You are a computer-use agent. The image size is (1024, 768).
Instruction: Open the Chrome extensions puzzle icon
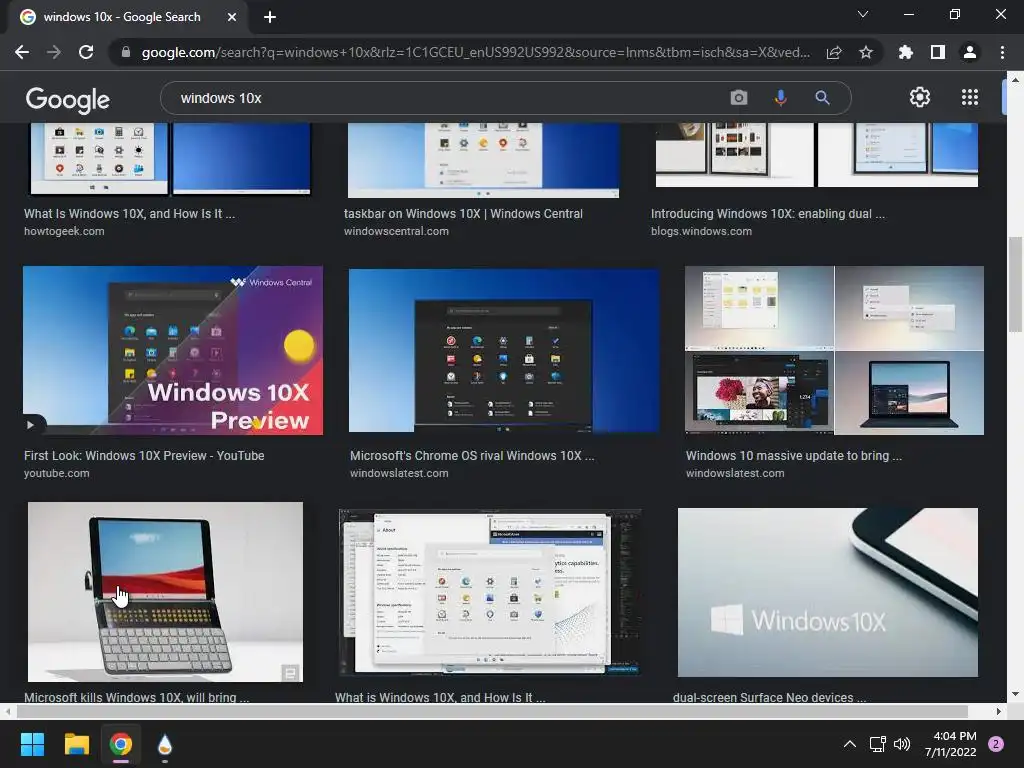click(906, 52)
